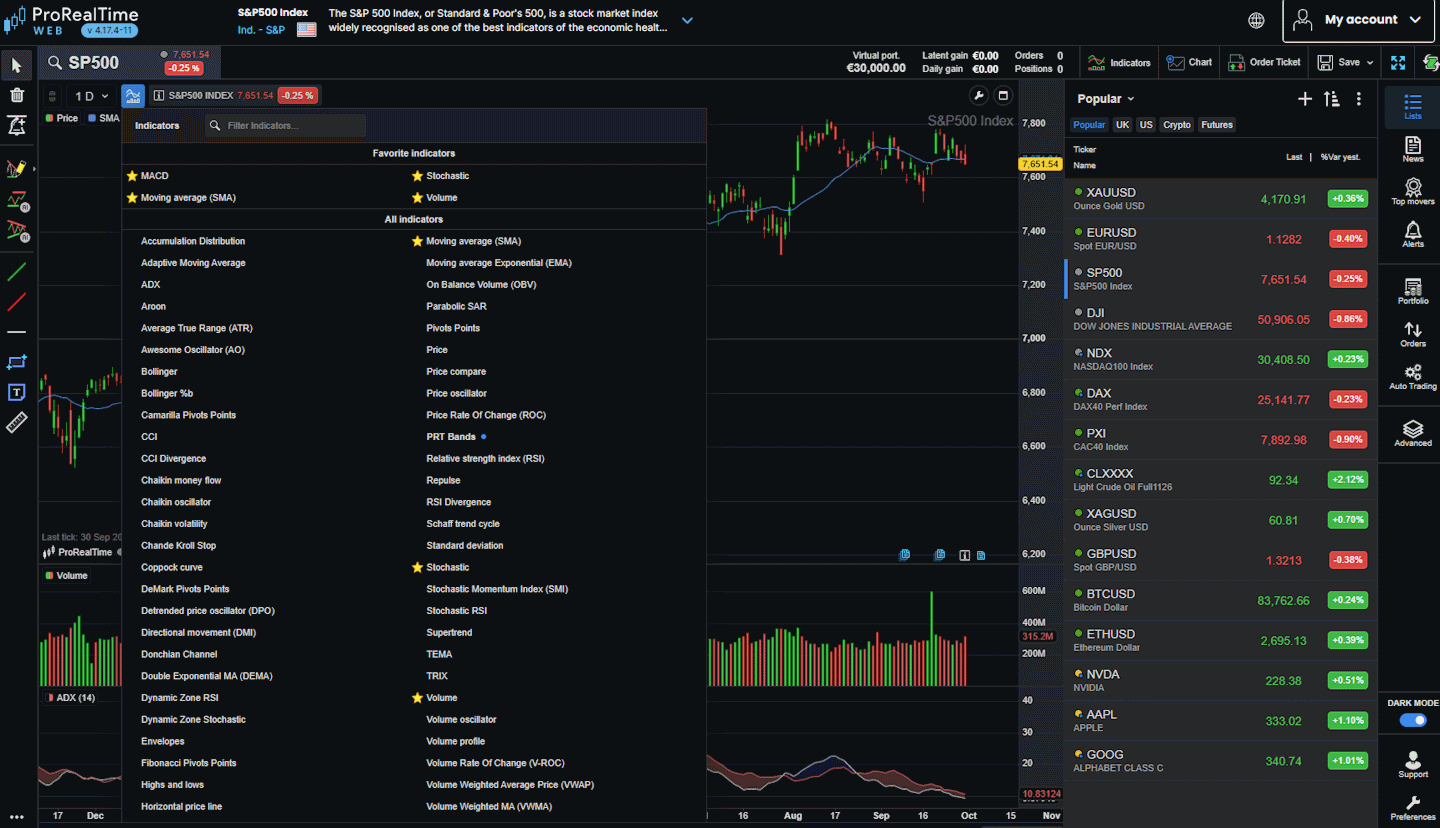Open the create alert bell tool
The height and width of the screenshot is (828, 1440).
(x=17, y=125)
